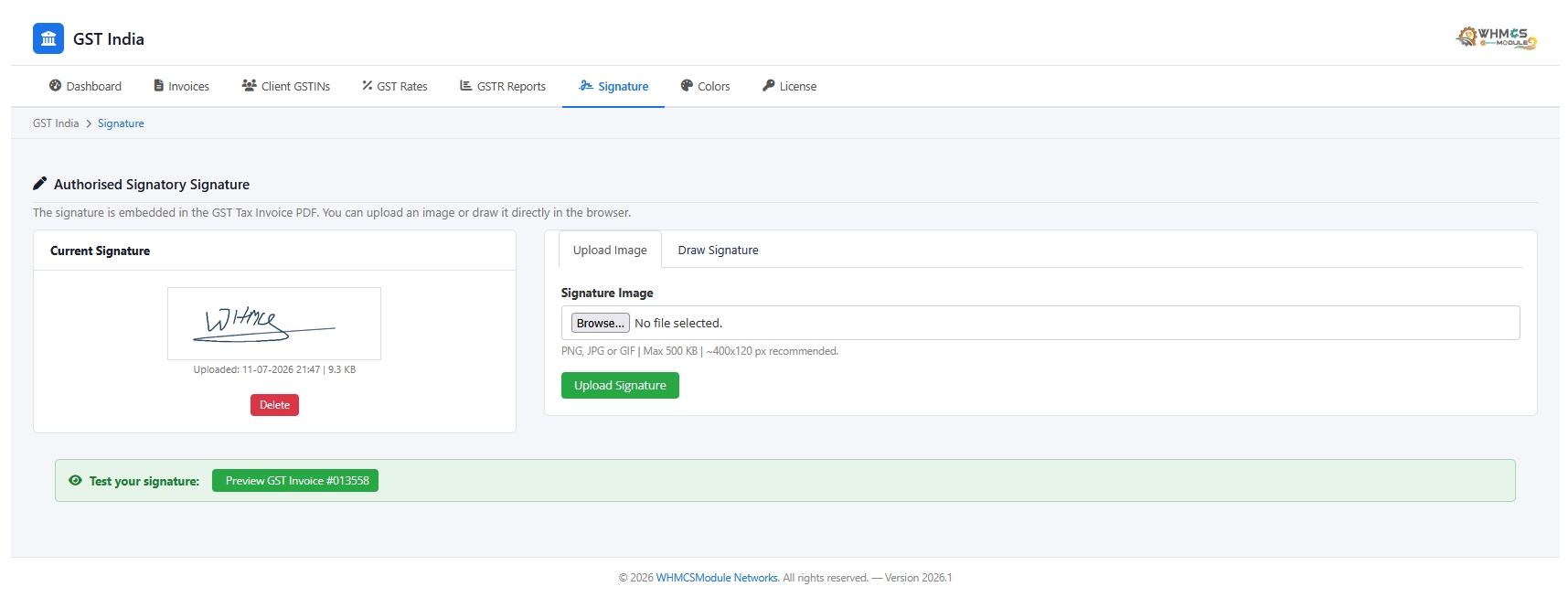
Task: Click the Browse... file button
Action: click(x=601, y=323)
